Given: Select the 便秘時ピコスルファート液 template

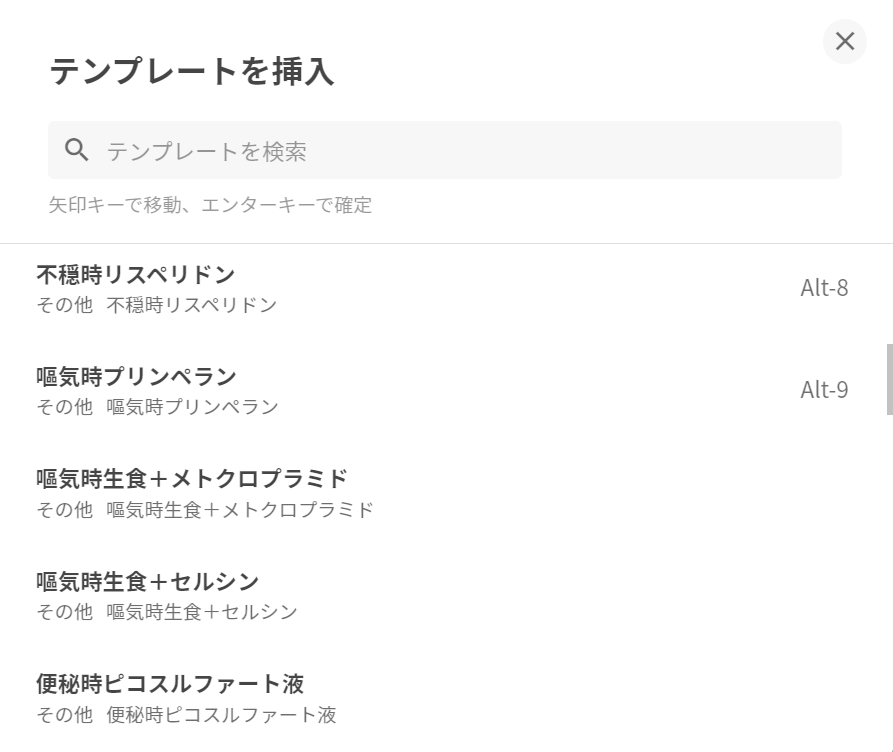Looking at the screenshot, I should pos(170,684).
